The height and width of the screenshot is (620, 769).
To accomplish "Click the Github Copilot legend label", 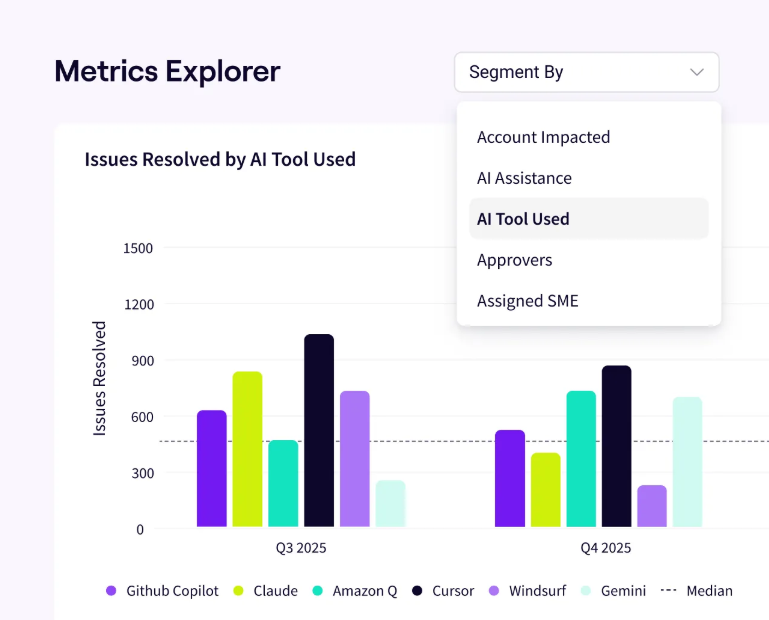I will (x=172, y=591).
